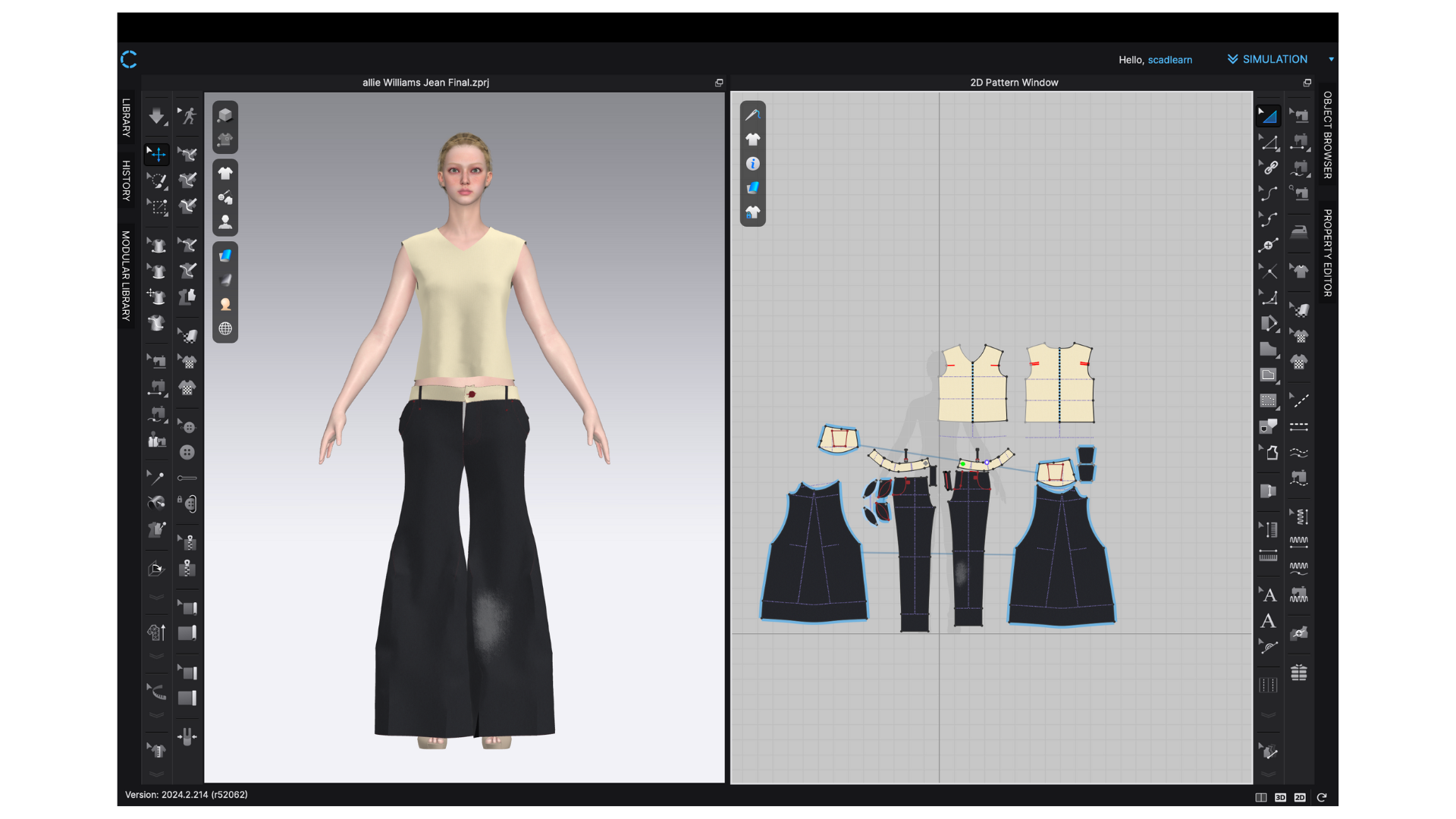Viewport: 1456px width, 819px height.
Task: Open SIMULATION mode dropdown arrow
Action: (1331, 59)
